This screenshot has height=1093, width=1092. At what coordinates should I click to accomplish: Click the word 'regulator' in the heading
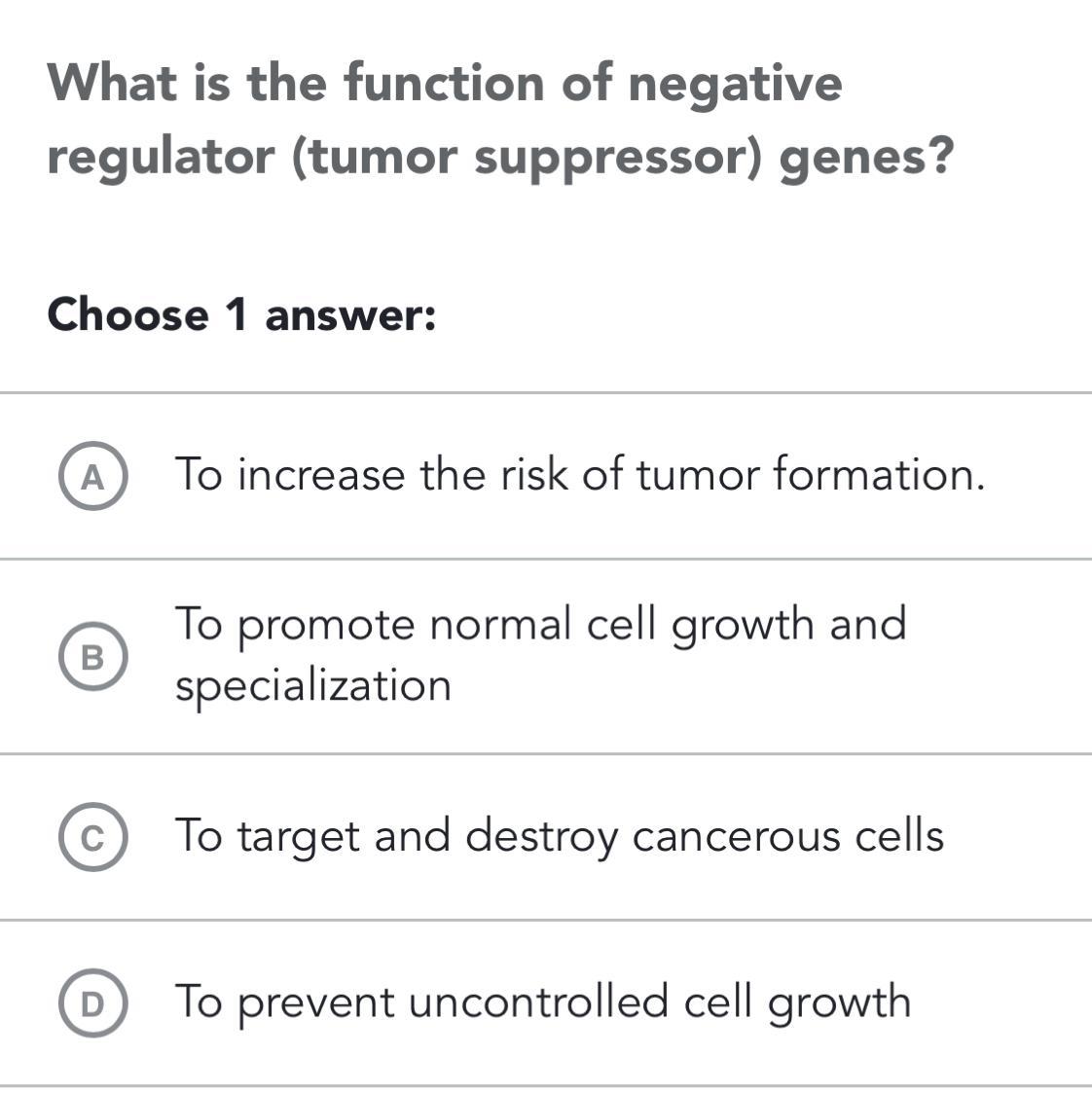162,157
